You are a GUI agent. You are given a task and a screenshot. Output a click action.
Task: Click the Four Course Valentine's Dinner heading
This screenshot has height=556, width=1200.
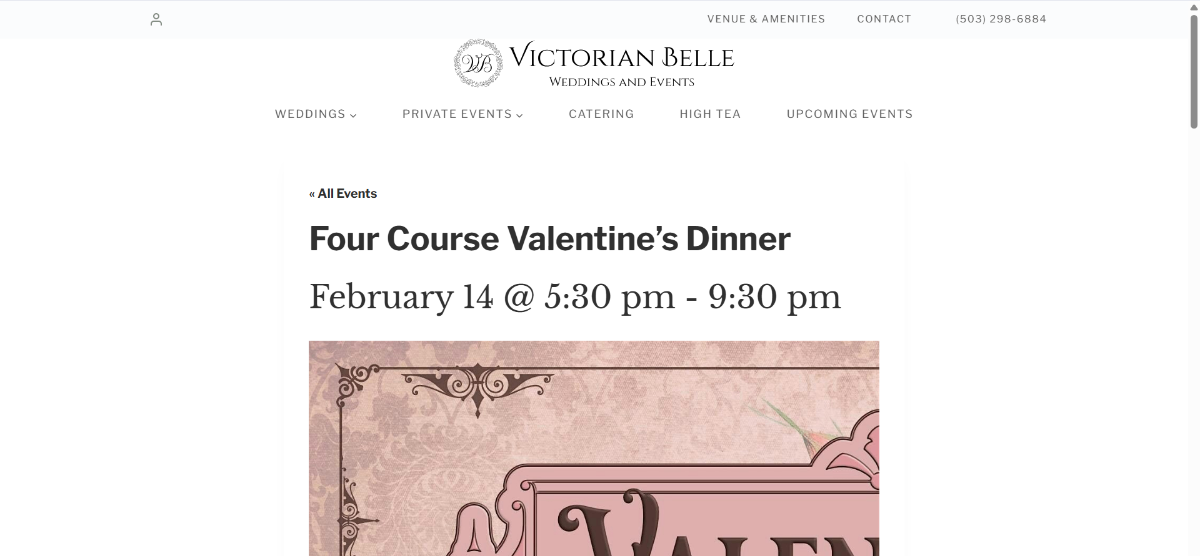click(549, 239)
